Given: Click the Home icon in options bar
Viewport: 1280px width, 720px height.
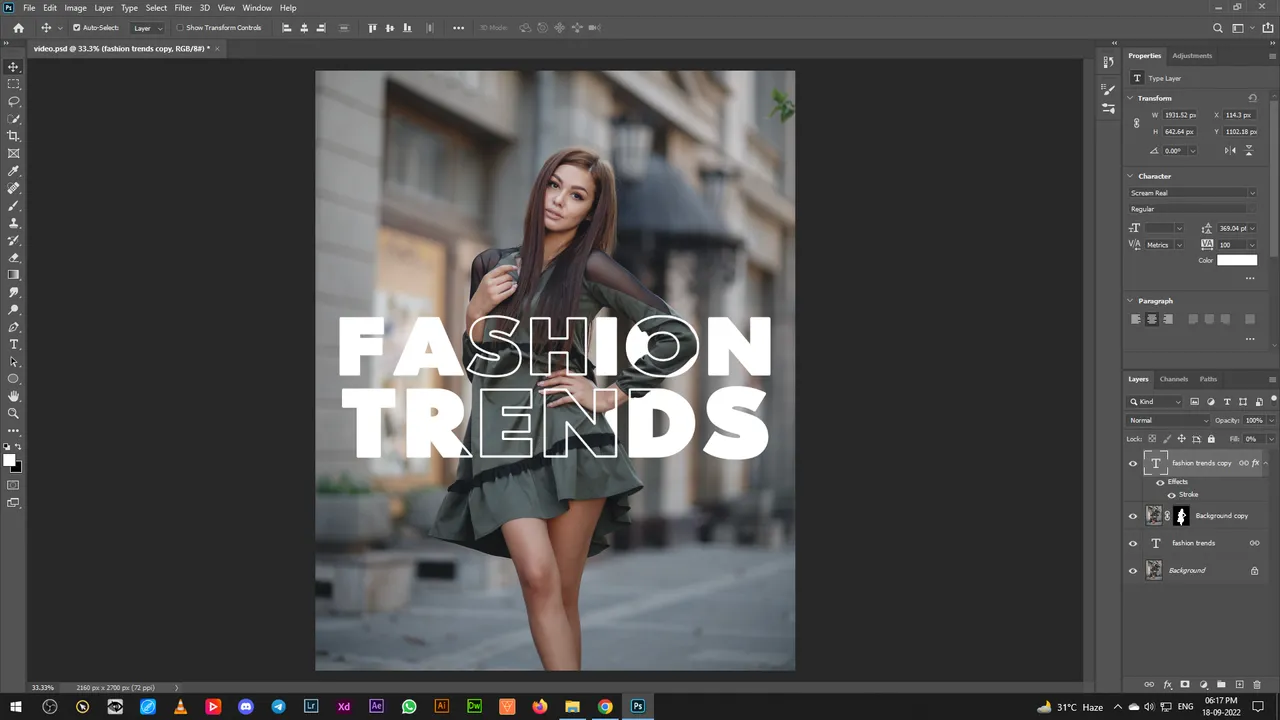Looking at the screenshot, I should click(18, 28).
